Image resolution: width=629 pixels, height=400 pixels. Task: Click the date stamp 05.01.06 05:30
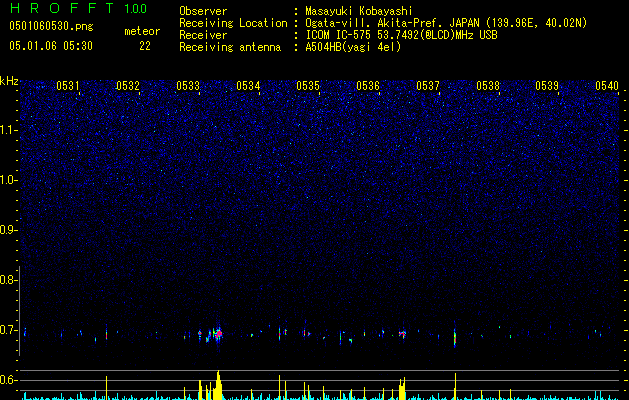(x=51, y=46)
